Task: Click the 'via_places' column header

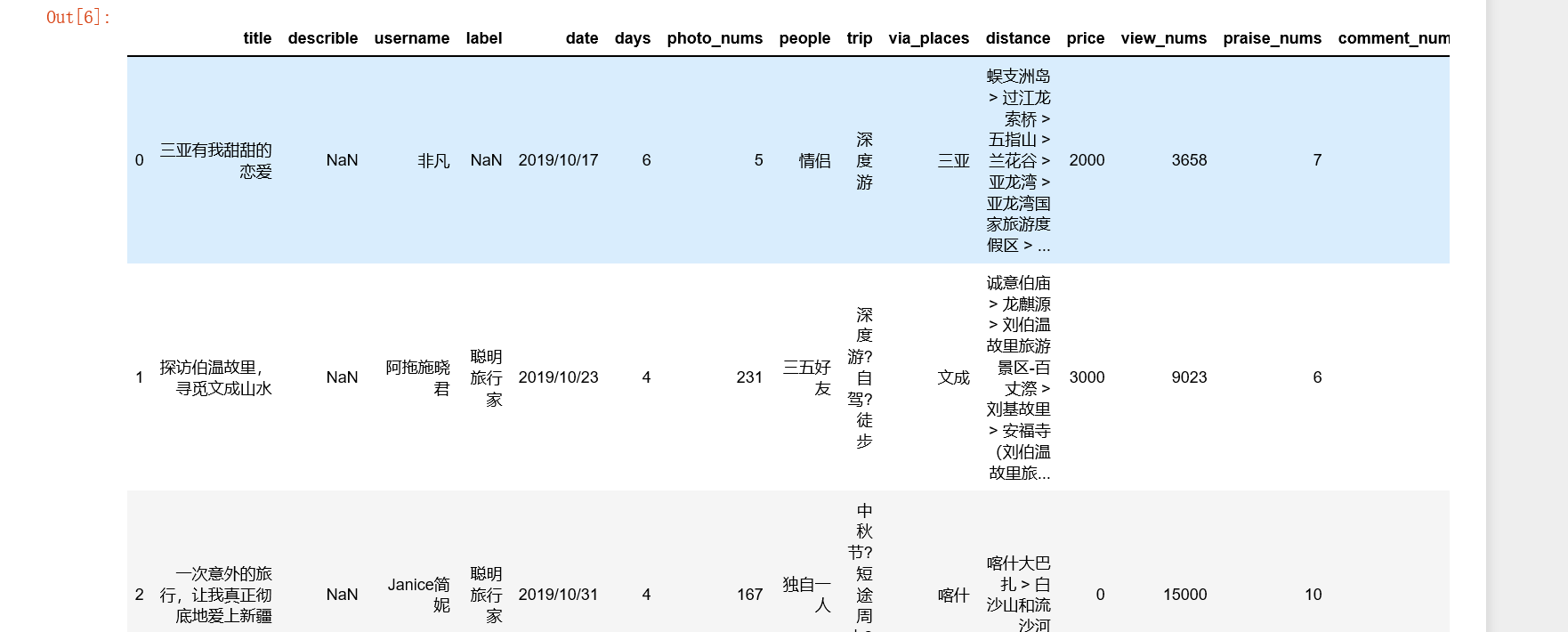Action: click(929, 38)
